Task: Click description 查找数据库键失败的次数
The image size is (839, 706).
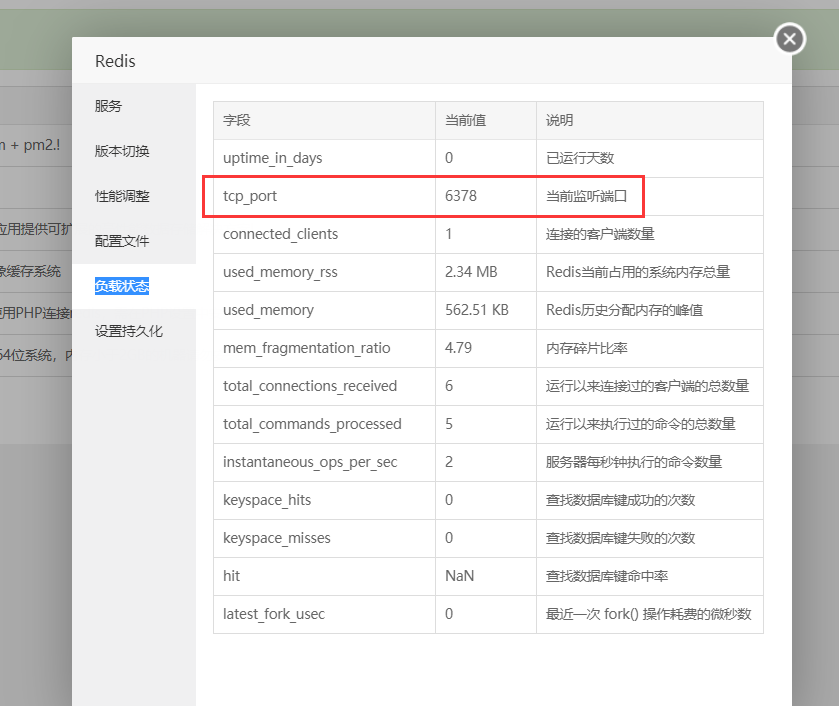Action: [620, 538]
